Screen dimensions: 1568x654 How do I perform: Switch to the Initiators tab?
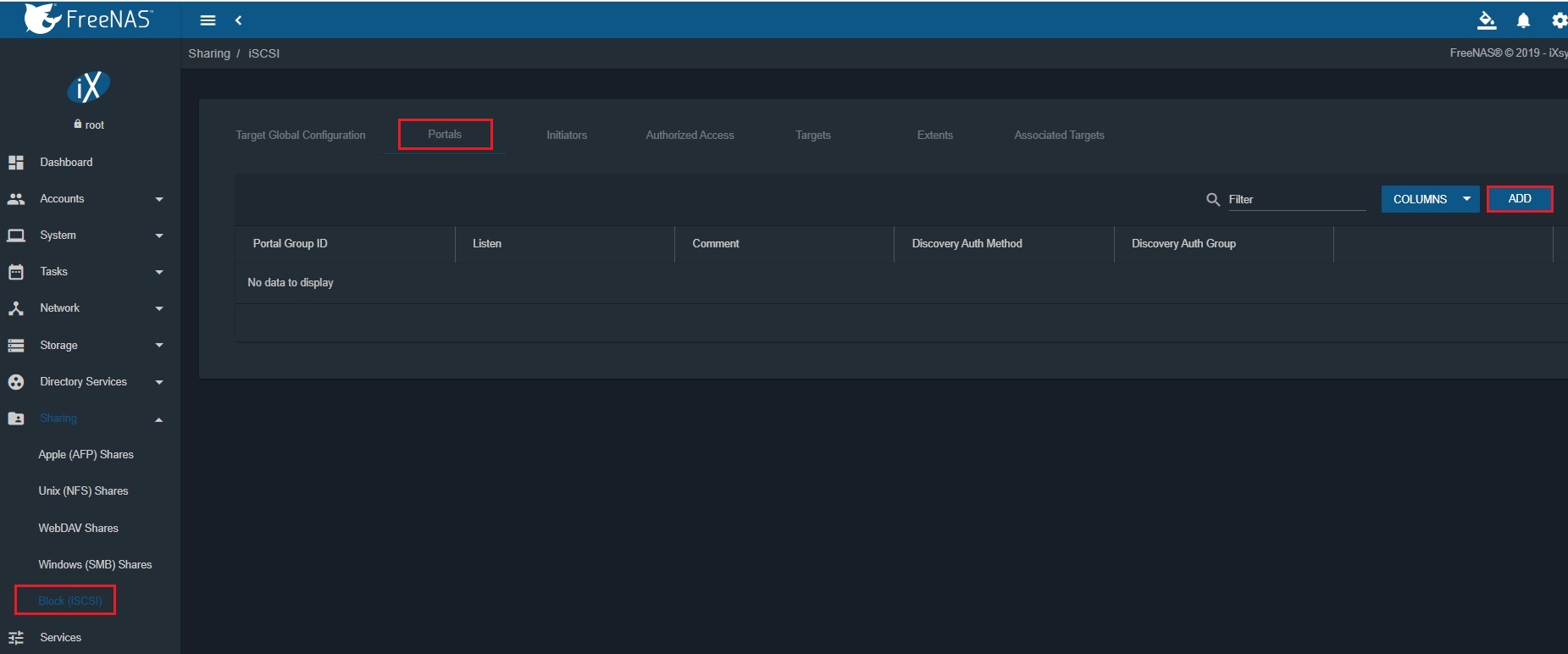tap(567, 136)
